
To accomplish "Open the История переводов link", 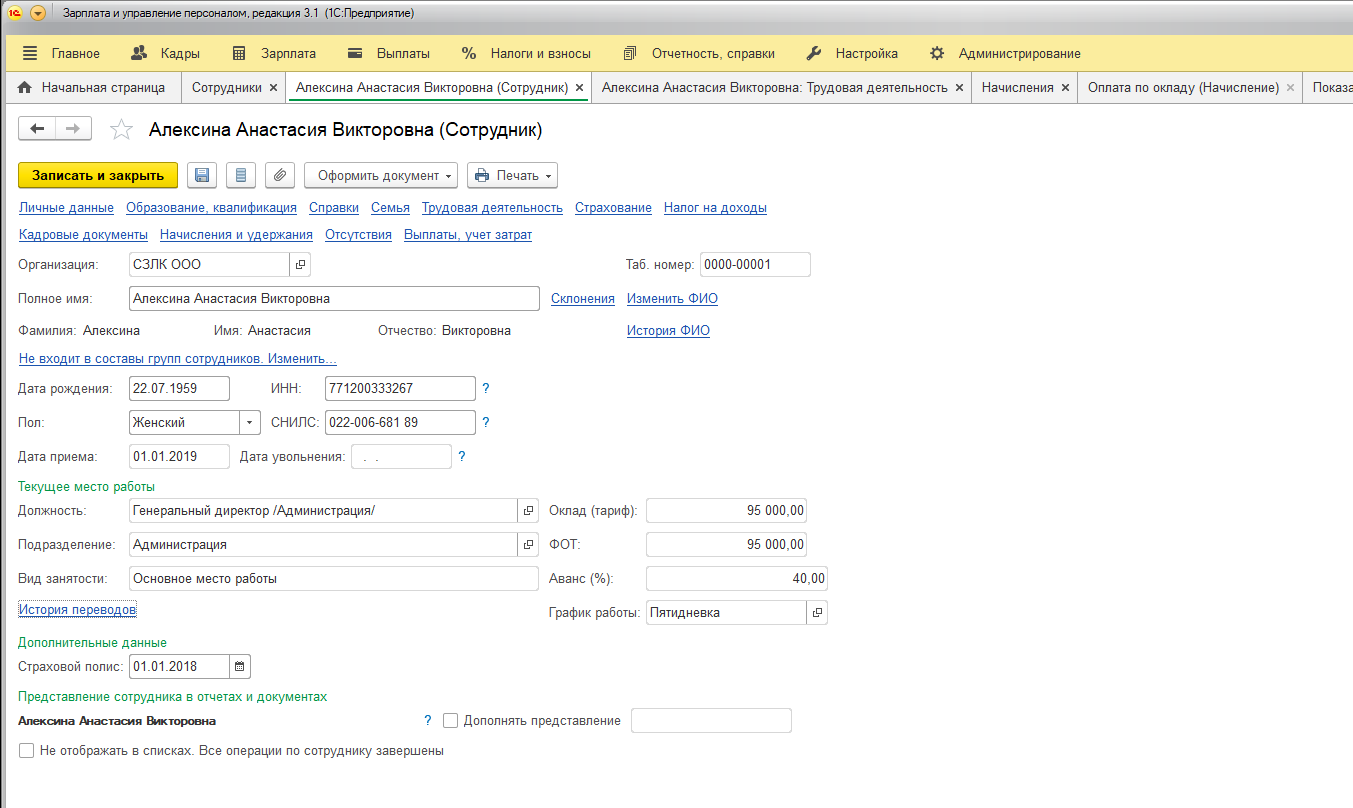I will pos(77,609).
